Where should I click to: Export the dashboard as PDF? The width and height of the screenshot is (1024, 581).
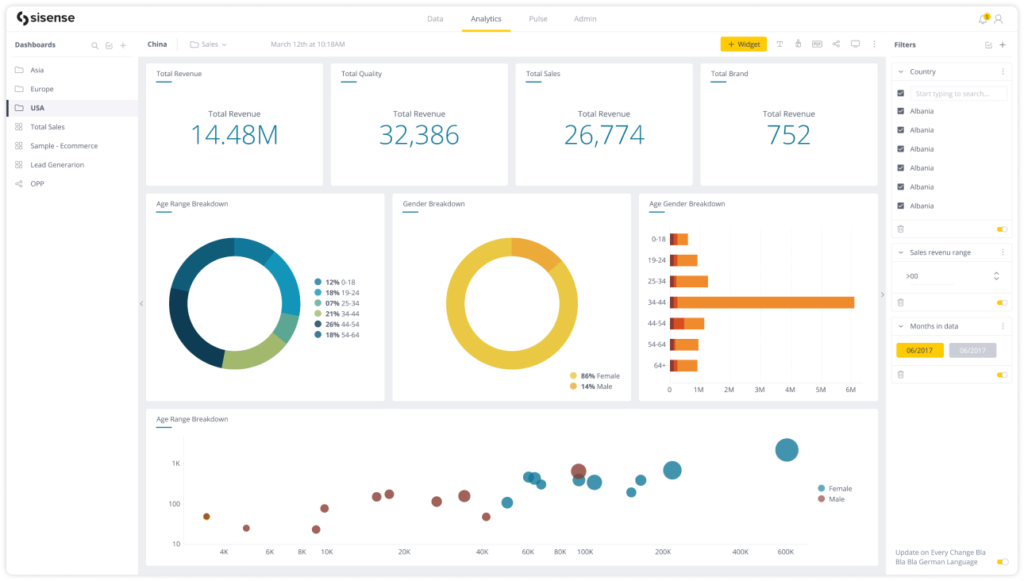[816, 44]
